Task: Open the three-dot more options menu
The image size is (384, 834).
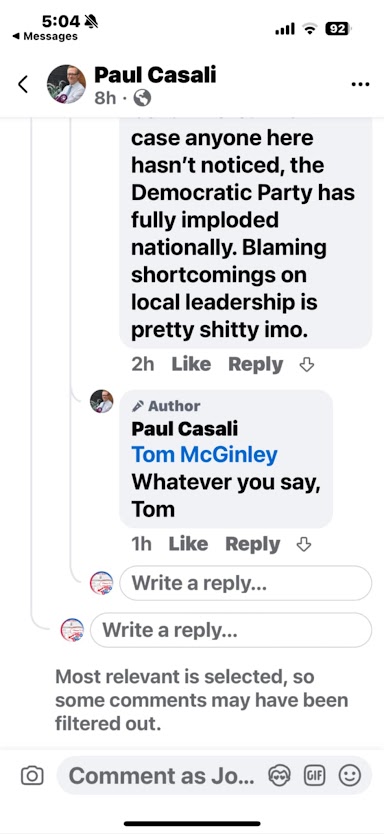Action: (361, 85)
